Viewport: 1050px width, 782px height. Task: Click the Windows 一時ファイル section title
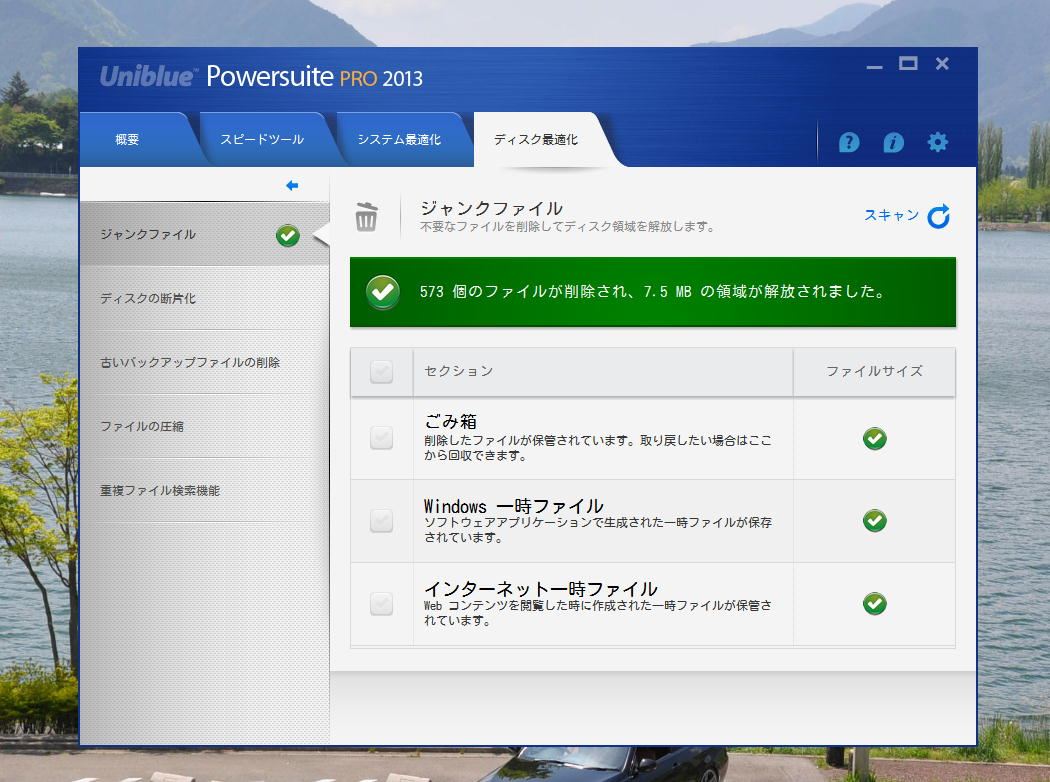tap(514, 505)
